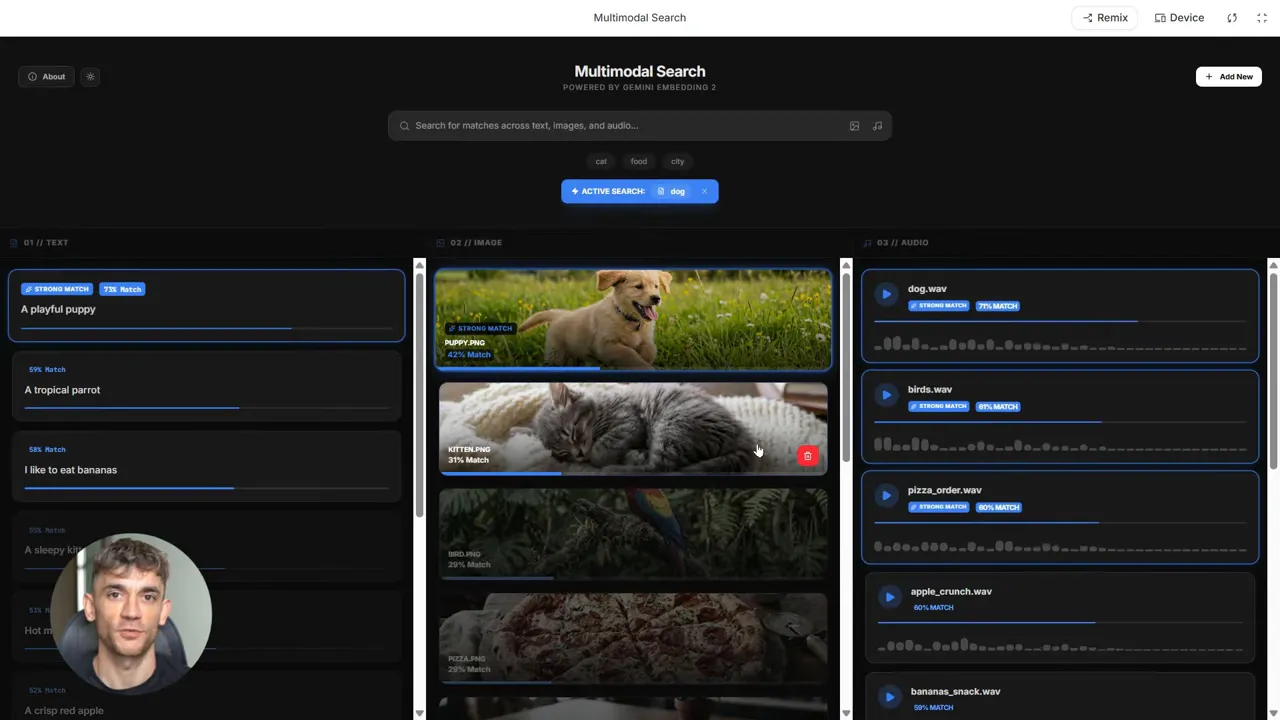
Task: Play the bananas_snack.wav audio clip
Action: tap(889, 697)
